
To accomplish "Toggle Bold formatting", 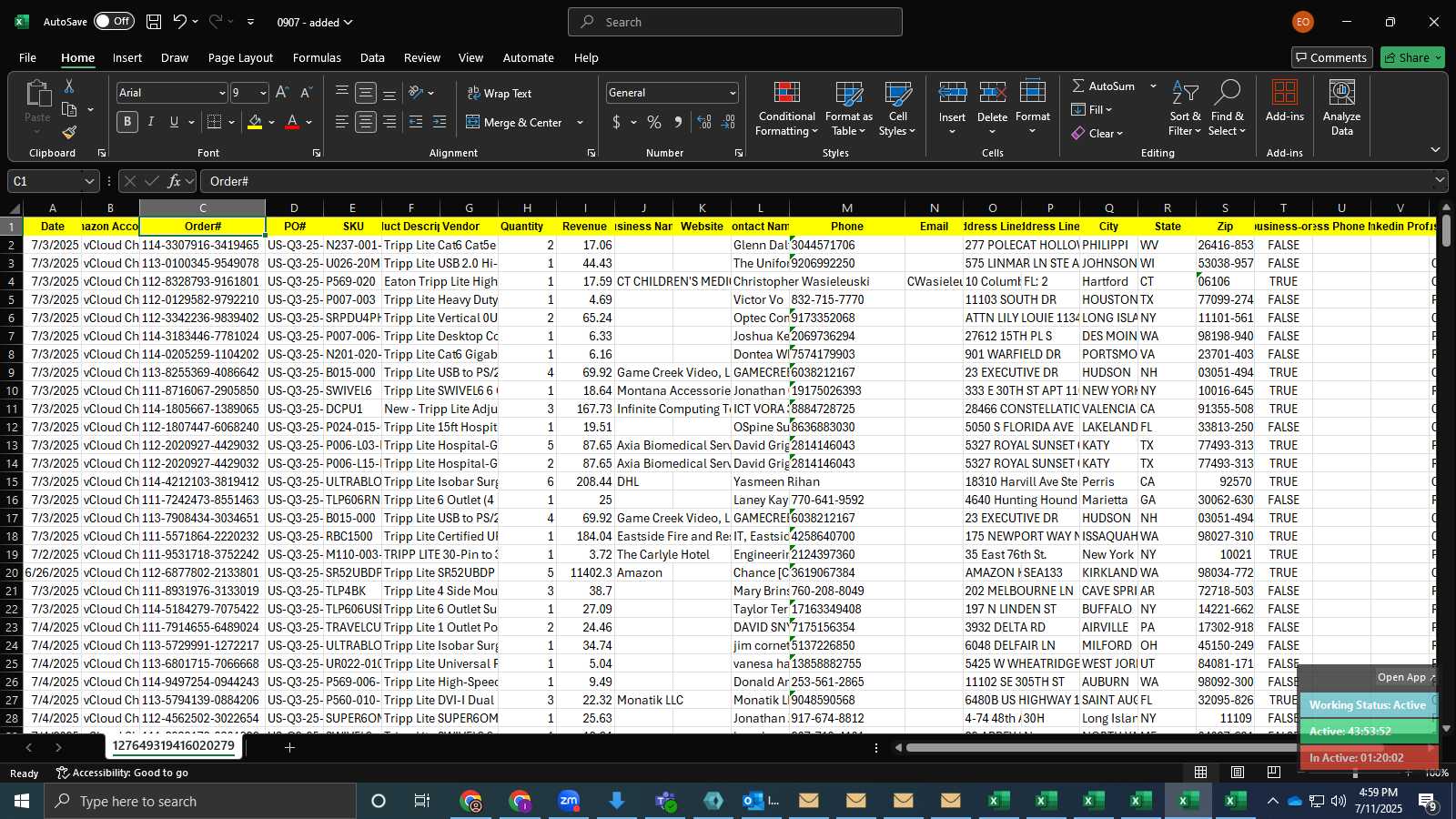I will point(127,122).
